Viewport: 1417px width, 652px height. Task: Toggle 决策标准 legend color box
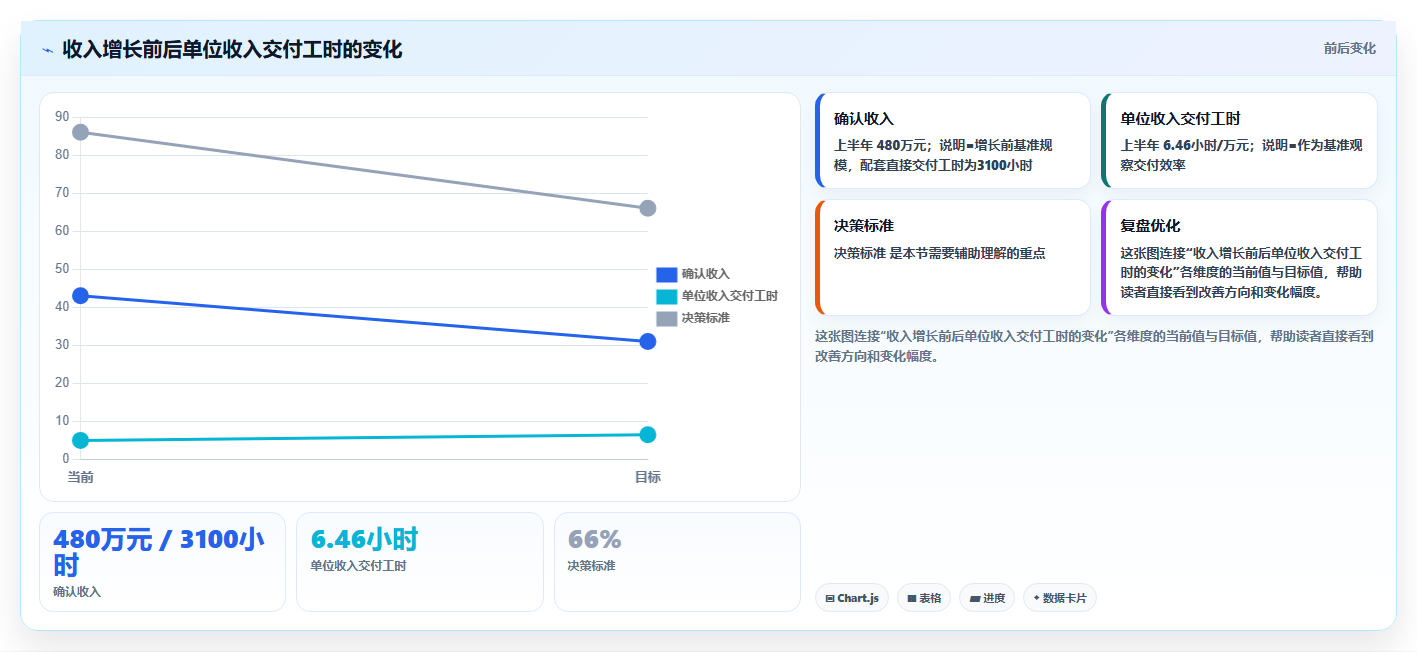(x=666, y=318)
